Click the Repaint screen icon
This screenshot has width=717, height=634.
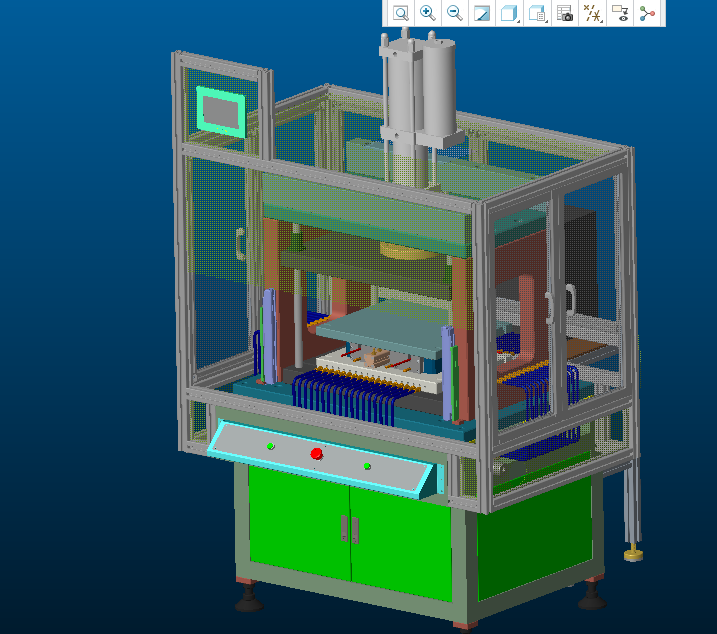(482, 13)
